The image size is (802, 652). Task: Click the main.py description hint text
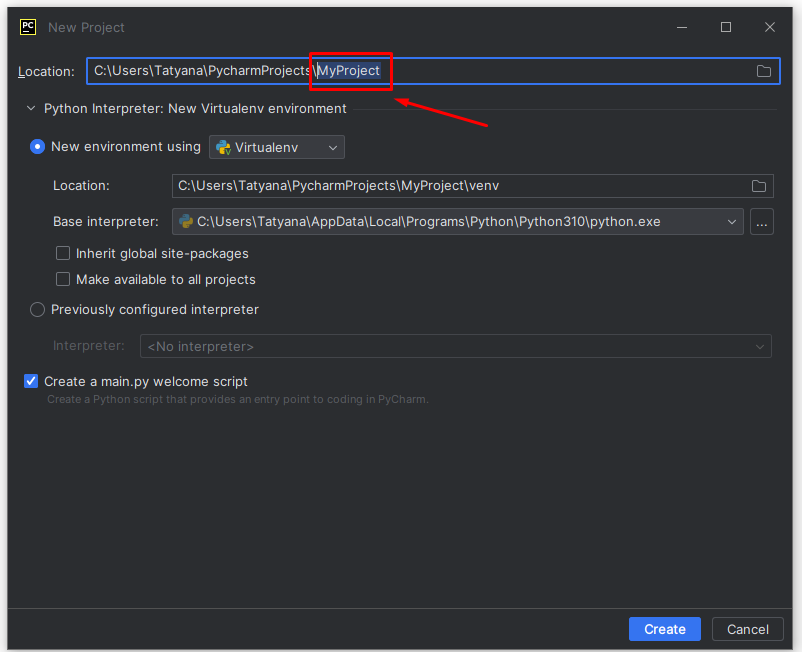[238, 399]
